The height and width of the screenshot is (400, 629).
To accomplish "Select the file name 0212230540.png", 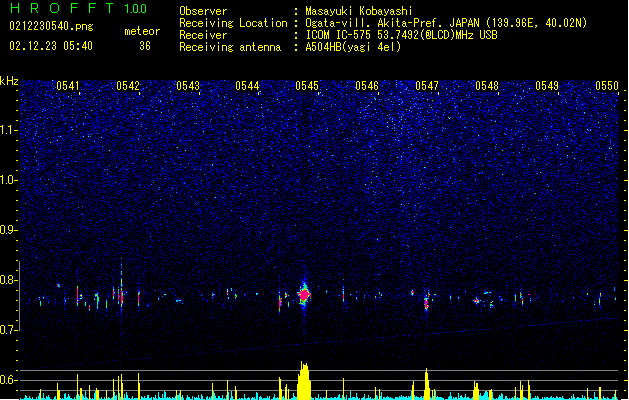I will coord(51,27).
